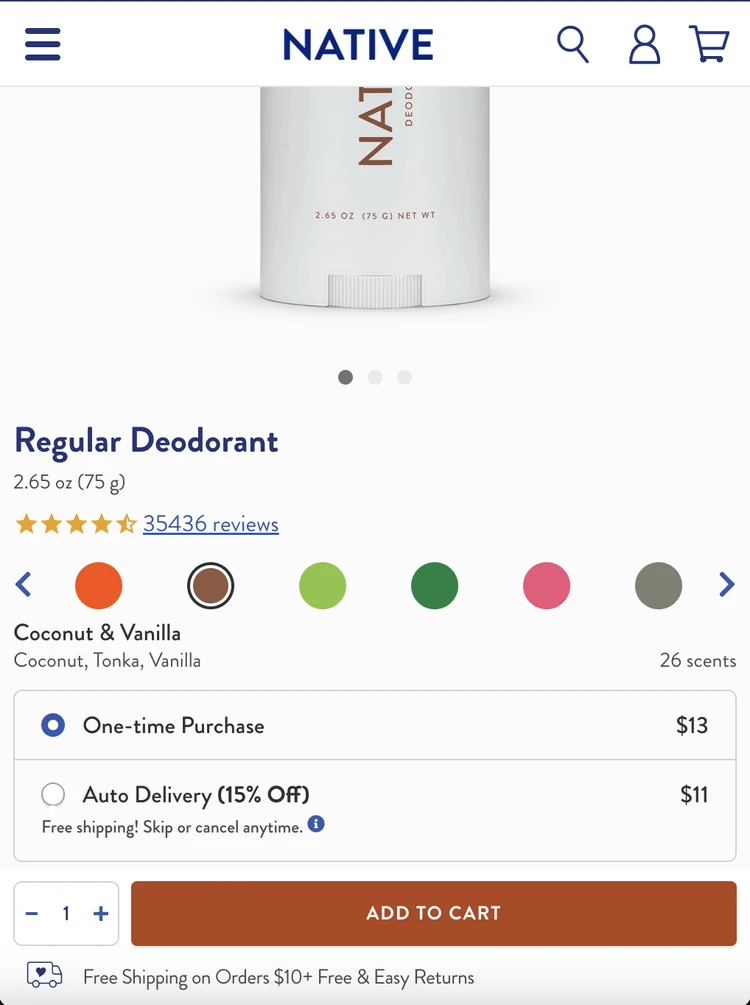Increase quantity with plus button

point(101,913)
